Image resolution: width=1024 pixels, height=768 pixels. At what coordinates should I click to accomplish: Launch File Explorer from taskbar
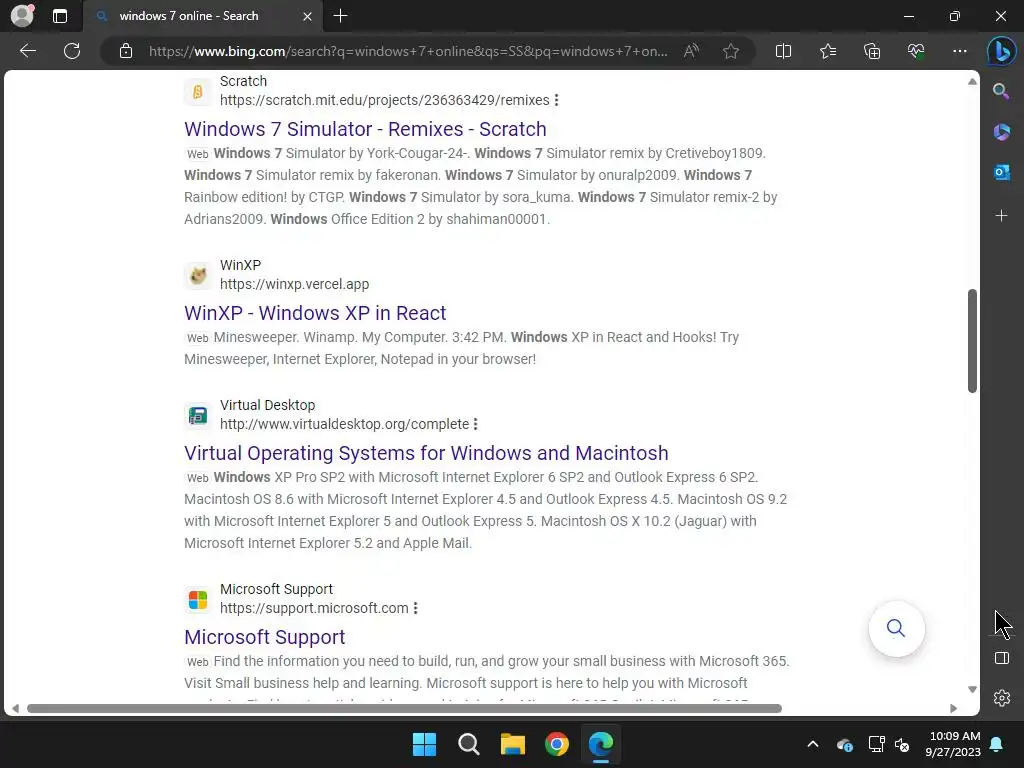pos(513,744)
